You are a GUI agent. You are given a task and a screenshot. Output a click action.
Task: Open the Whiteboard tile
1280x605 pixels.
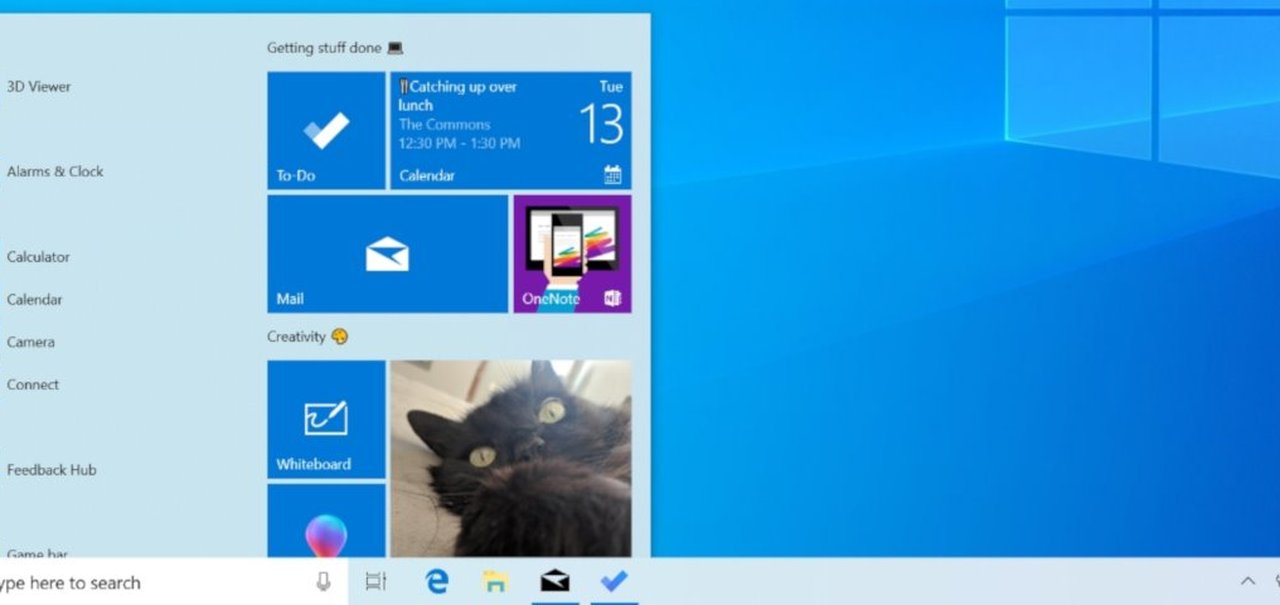[326, 419]
